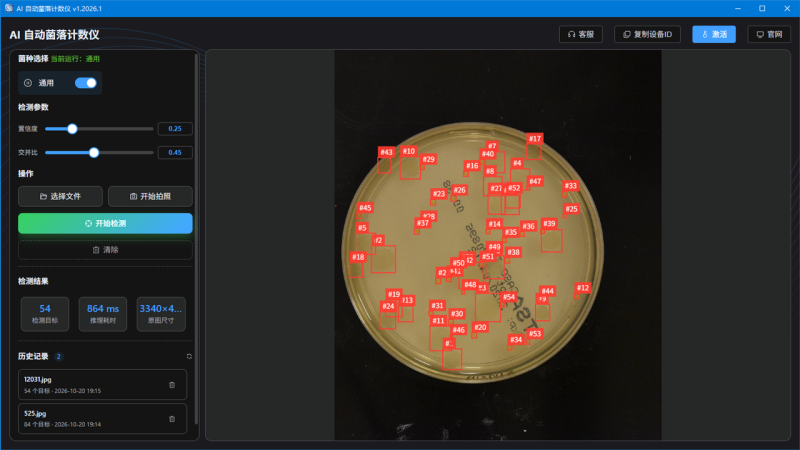The image size is (800, 450).
Task: Refresh the 历史记录 list icon
Action: tap(189, 356)
